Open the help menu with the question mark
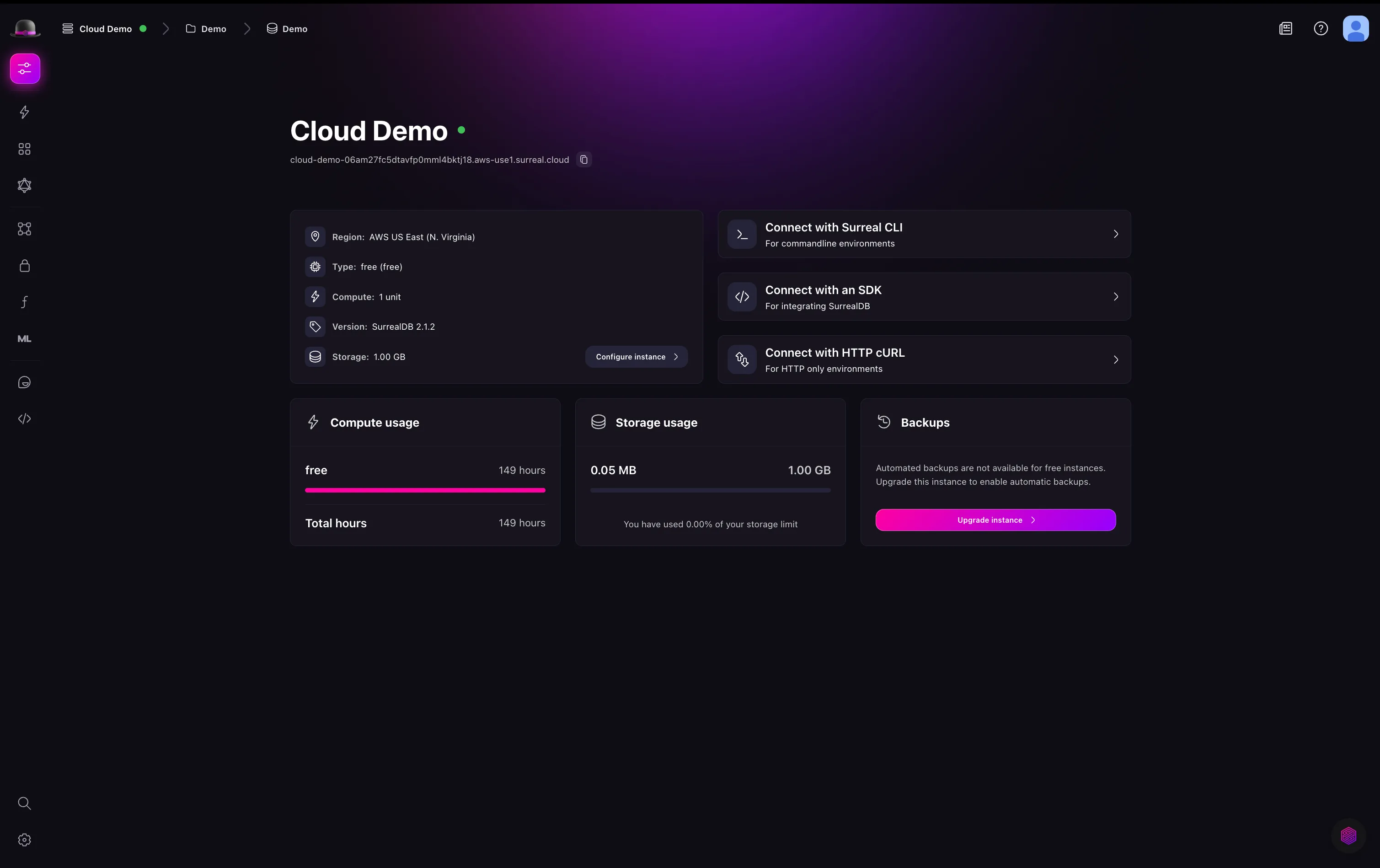Viewport: 1380px width, 868px height. coord(1321,28)
